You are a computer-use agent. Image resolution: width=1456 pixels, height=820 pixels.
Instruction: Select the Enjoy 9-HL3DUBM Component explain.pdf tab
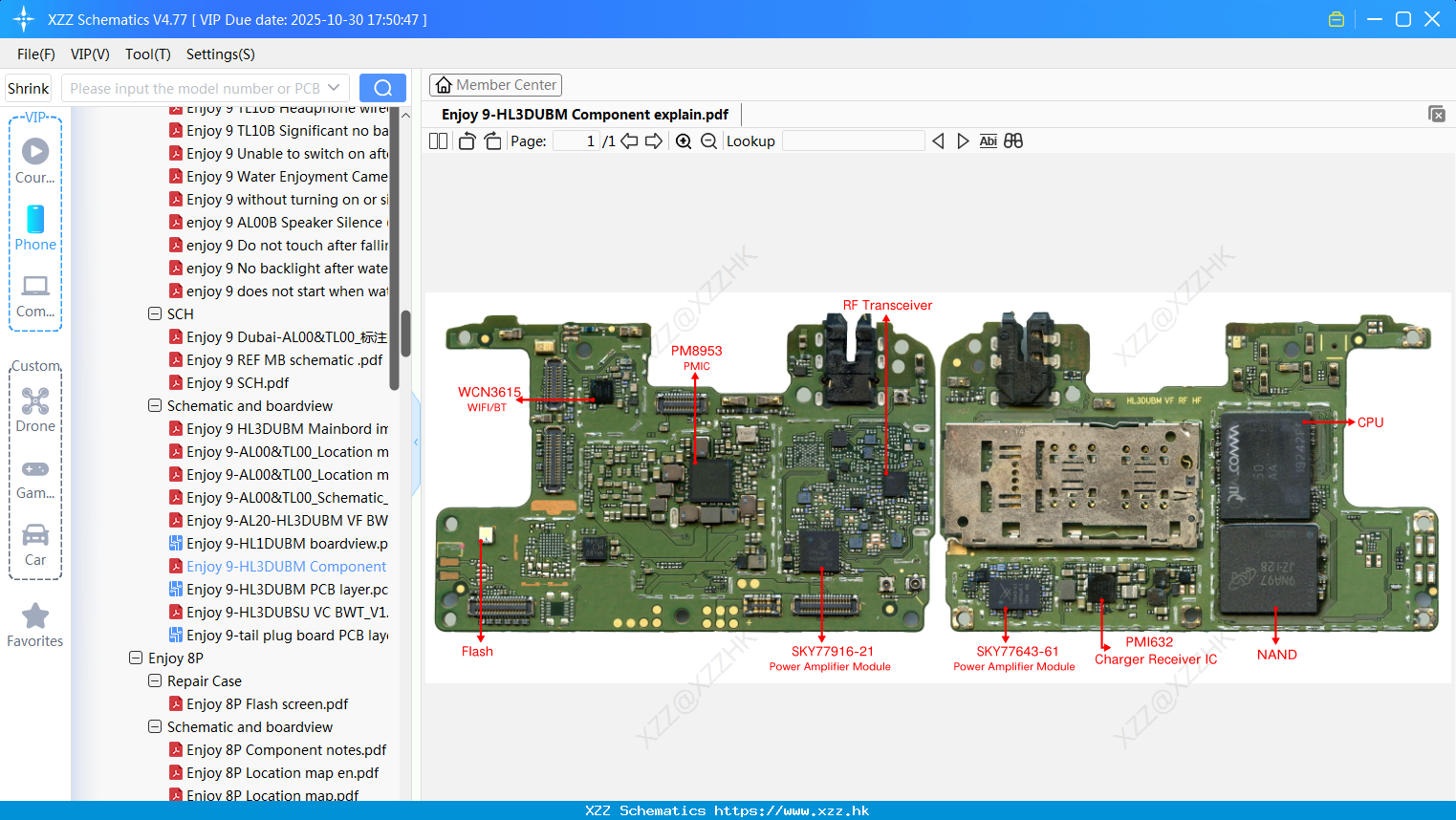tap(585, 115)
